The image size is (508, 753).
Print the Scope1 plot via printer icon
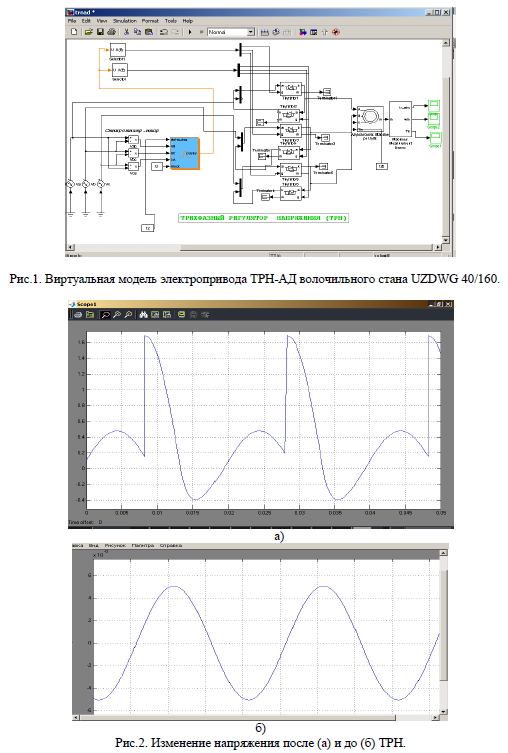78,315
